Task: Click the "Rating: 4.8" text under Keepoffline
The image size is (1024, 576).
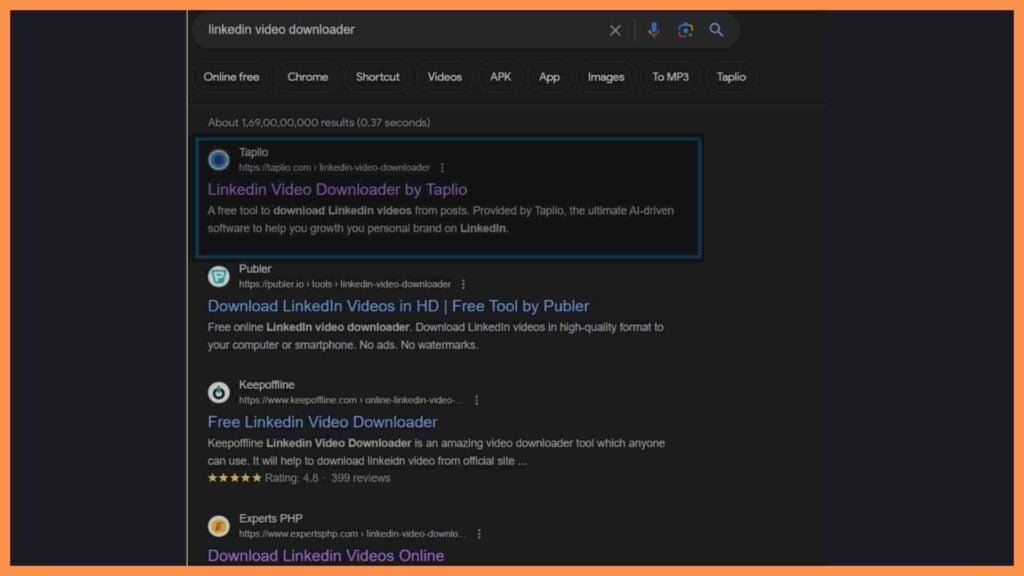Action: point(291,478)
